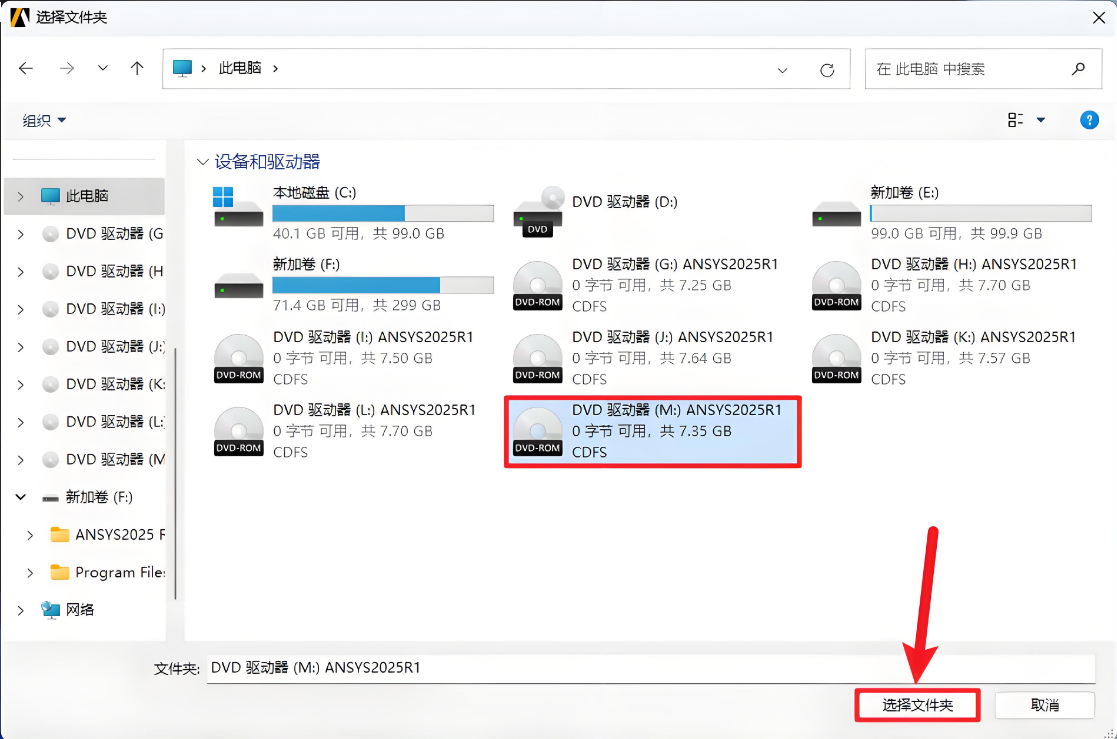Open the blue help icon
Image resolution: width=1117 pixels, height=739 pixels.
1089,120
